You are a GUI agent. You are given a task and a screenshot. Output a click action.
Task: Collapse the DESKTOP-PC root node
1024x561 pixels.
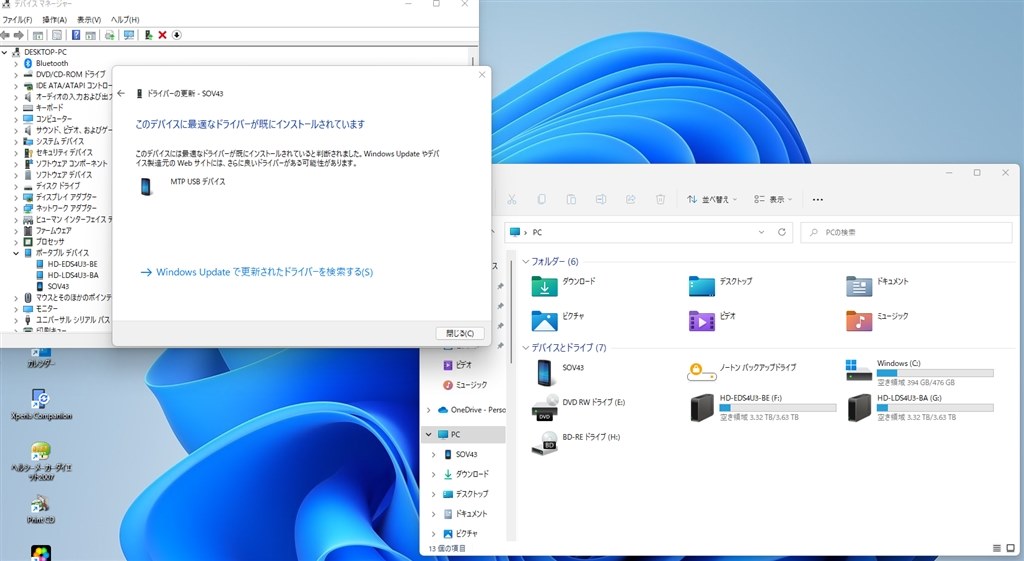coord(5,52)
